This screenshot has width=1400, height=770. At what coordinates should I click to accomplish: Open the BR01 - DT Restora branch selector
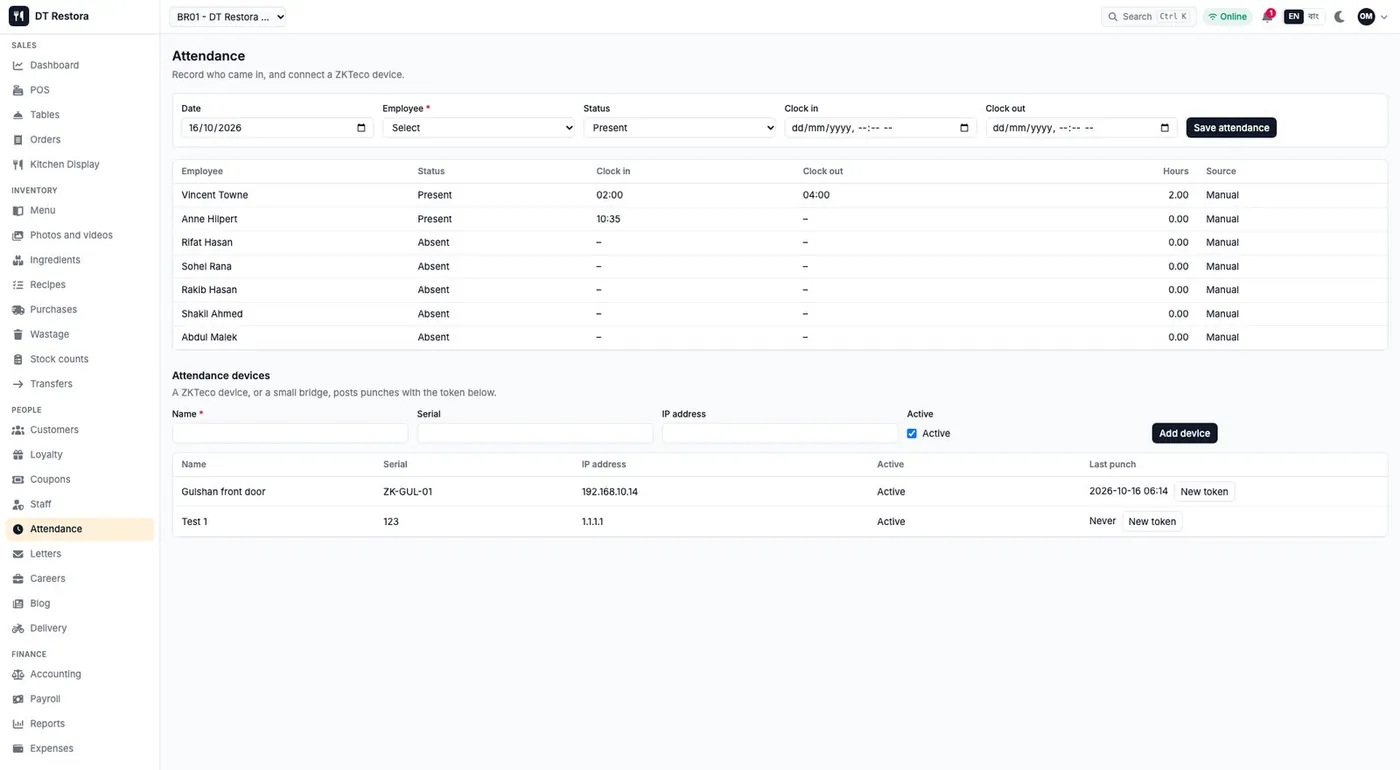tap(228, 17)
